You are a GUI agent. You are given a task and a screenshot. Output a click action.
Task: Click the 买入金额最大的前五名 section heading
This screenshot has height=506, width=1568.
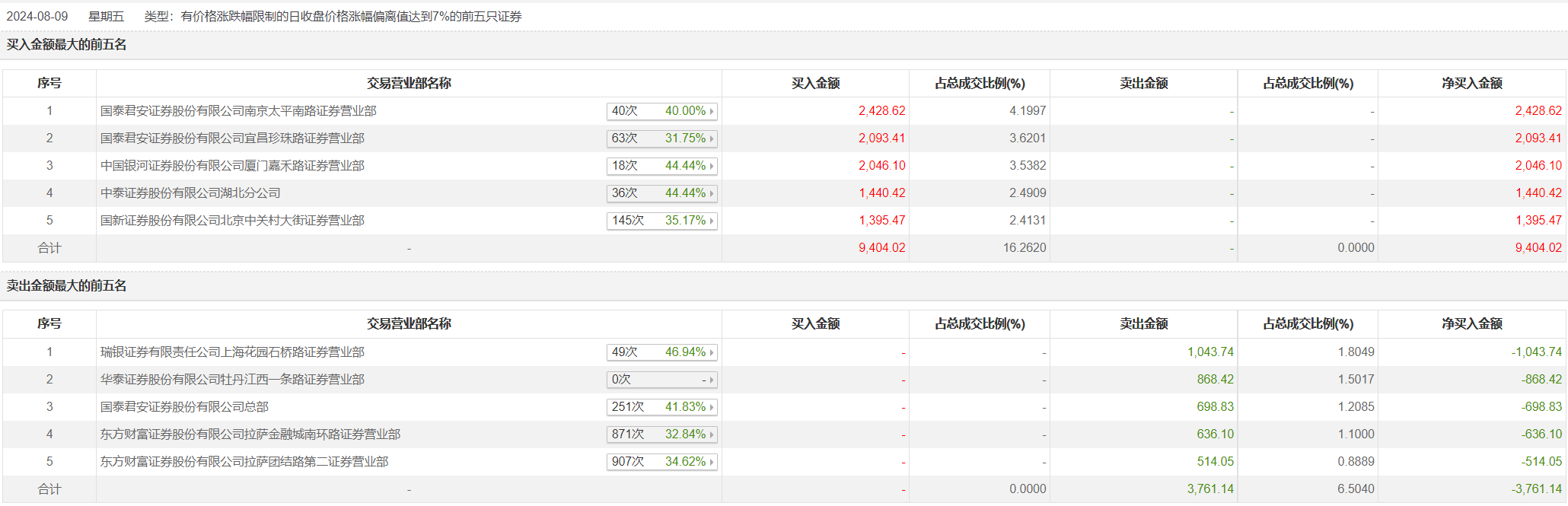tap(67, 45)
